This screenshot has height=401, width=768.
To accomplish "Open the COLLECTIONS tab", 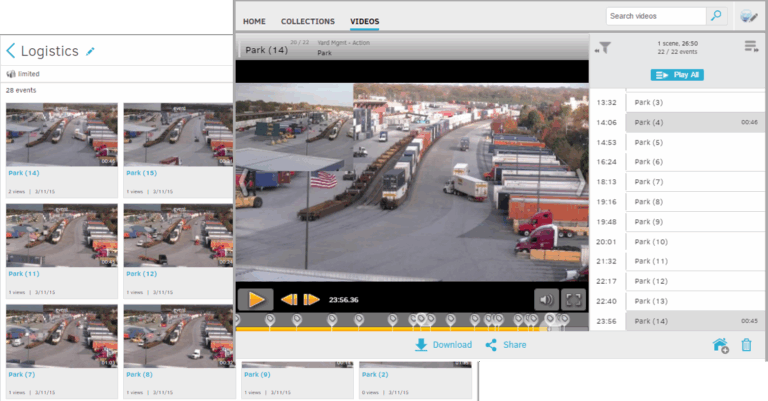I will click(308, 21).
